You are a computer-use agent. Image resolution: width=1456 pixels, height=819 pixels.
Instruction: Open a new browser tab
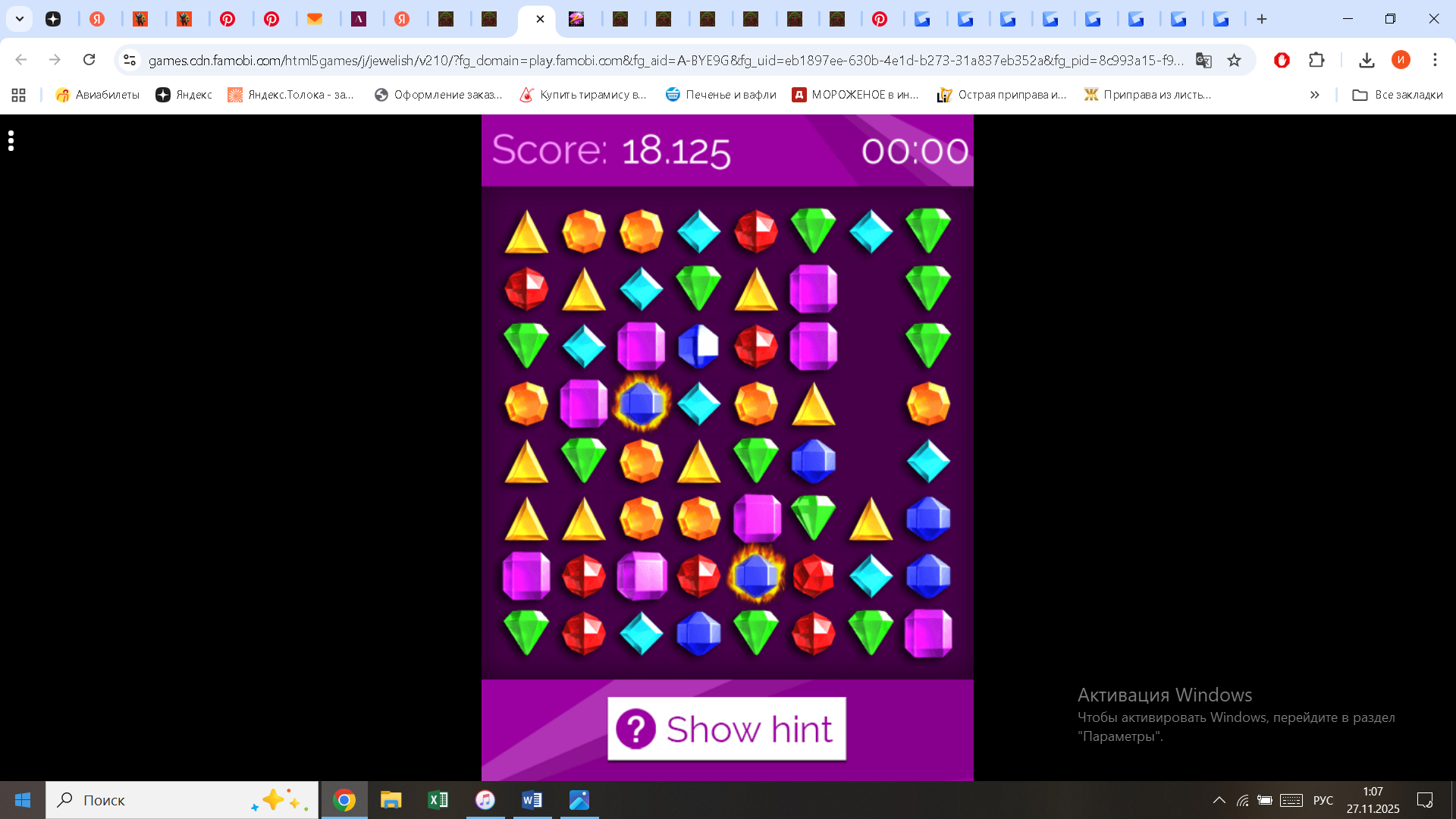tap(1262, 19)
